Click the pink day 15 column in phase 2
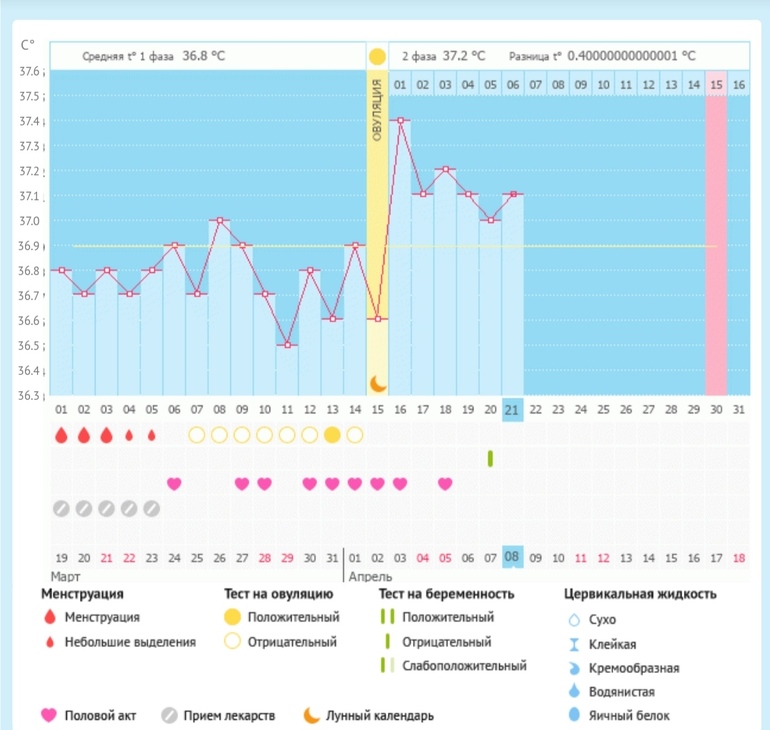770x730 pixels. click(x=716, y=240)
